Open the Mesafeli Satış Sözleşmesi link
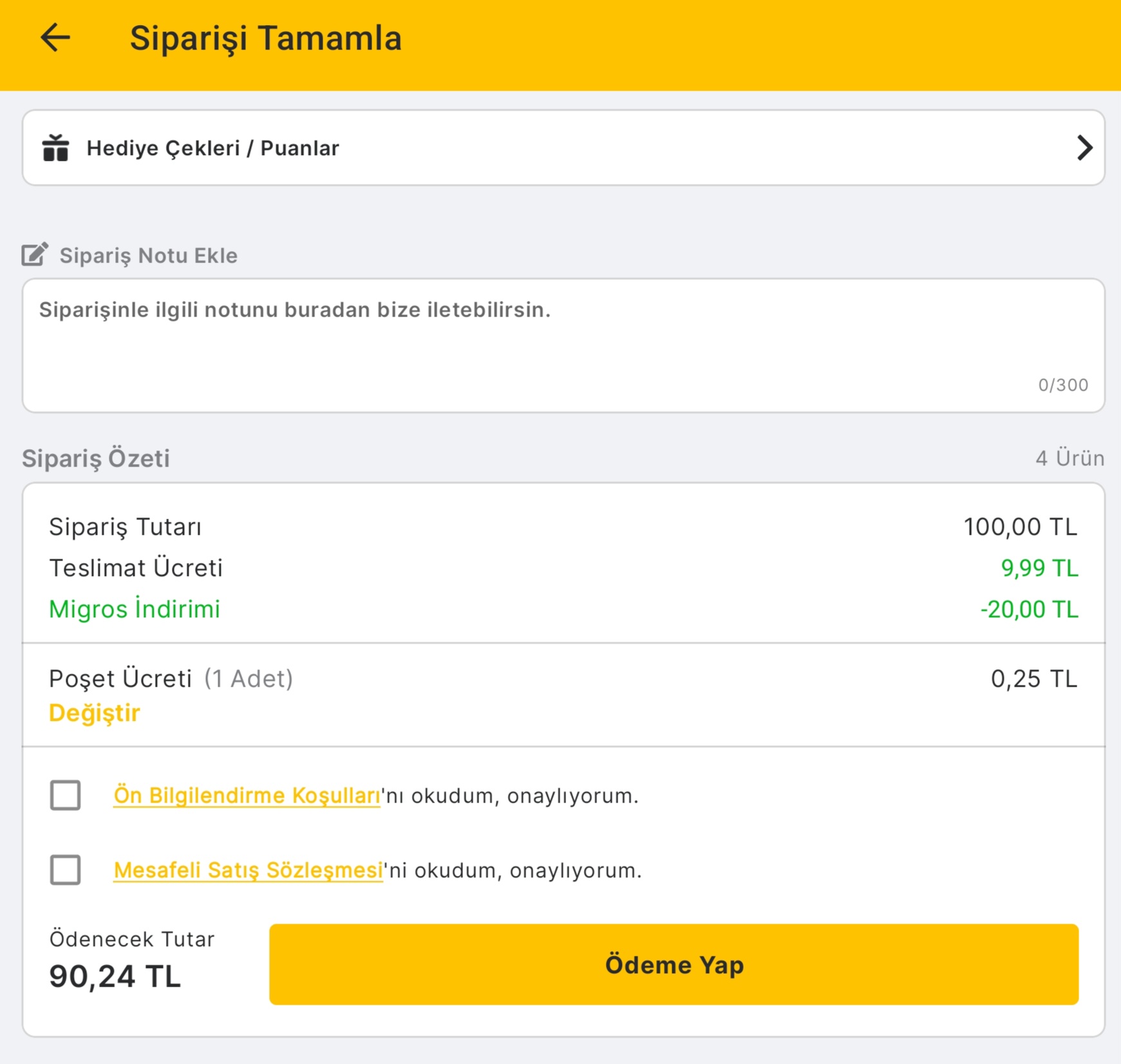Screen dimensions: 1121x1064 pos(248,870)
